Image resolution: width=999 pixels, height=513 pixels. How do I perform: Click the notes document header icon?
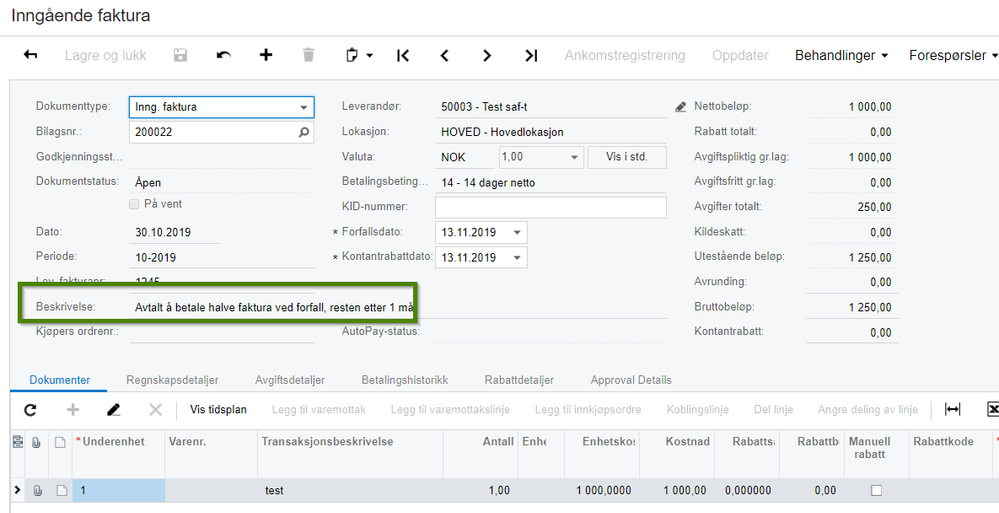point(60,442)
